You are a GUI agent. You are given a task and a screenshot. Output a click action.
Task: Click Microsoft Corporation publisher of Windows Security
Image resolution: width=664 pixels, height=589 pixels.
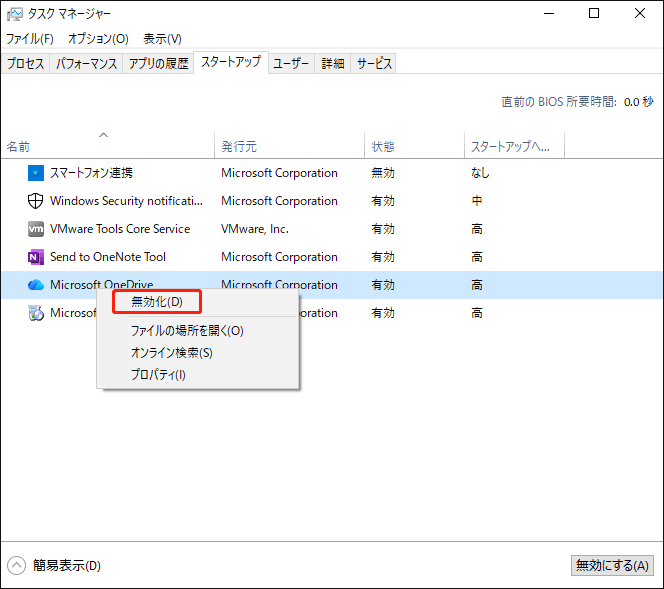(x=279, y=201)
